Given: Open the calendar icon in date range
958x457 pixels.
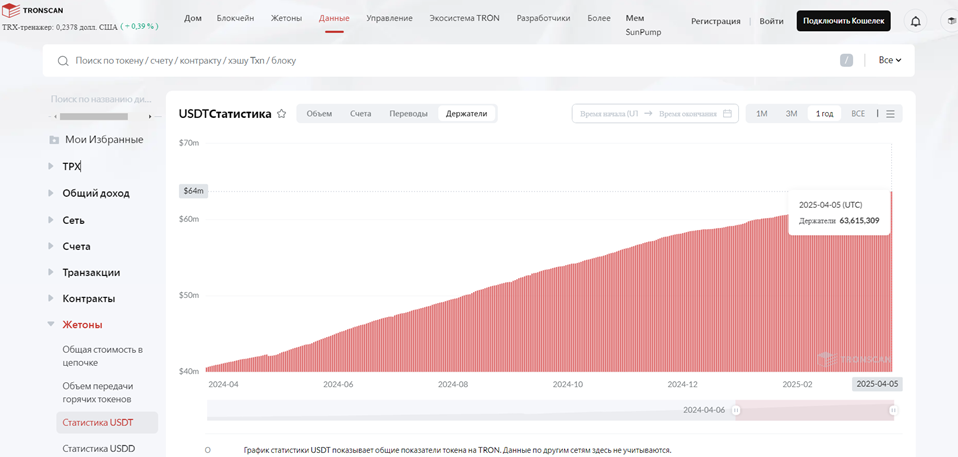Looking at the screenshot, I should pyautogui.click(x=727, y=114).
